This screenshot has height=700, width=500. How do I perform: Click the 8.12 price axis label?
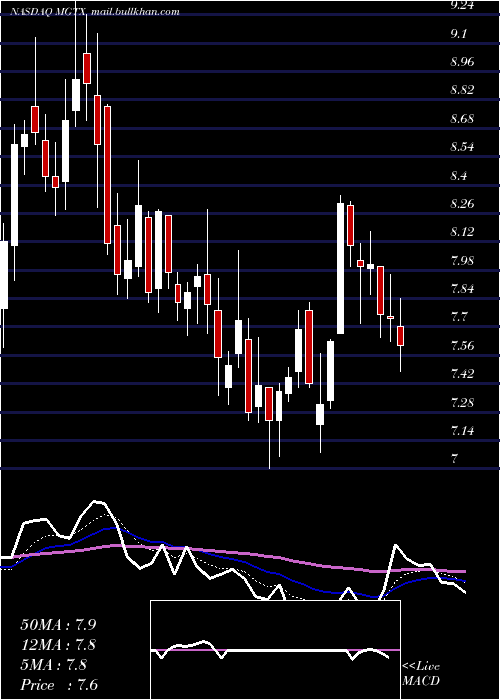click(x=462, y=232)
